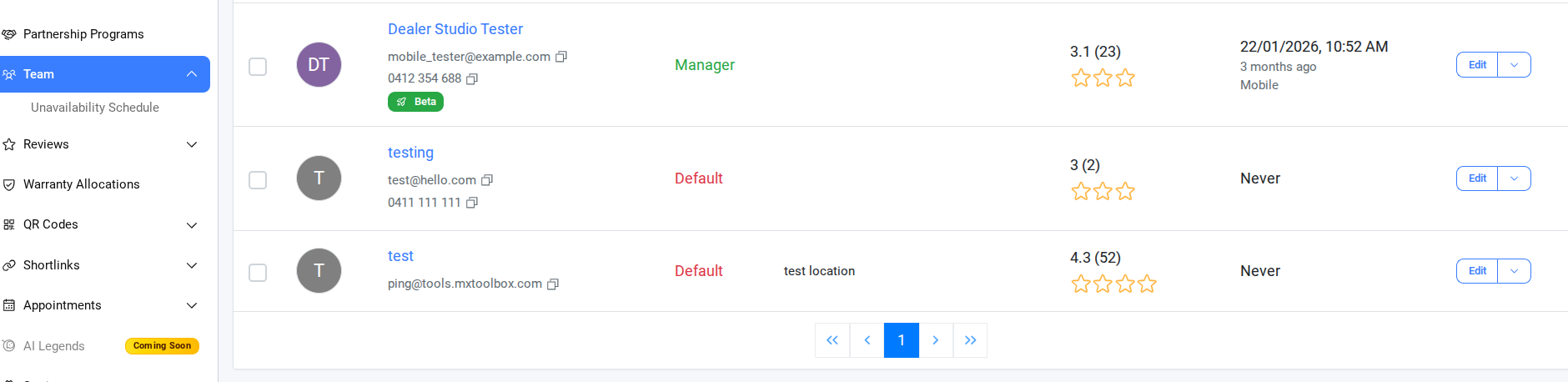Jump to first page of results
The height and width of the screenshot is (382, 1568).
coord(832,340)
